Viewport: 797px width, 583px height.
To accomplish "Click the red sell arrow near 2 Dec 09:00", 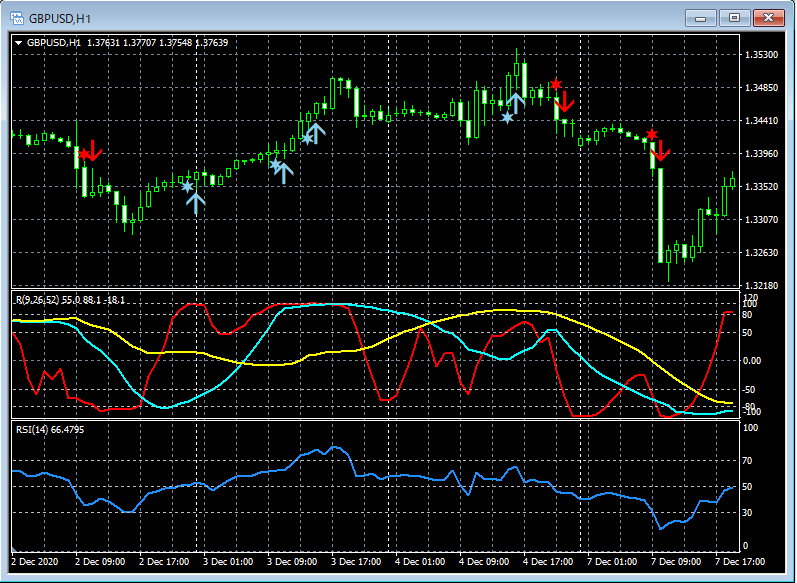I will pos(93,151).
